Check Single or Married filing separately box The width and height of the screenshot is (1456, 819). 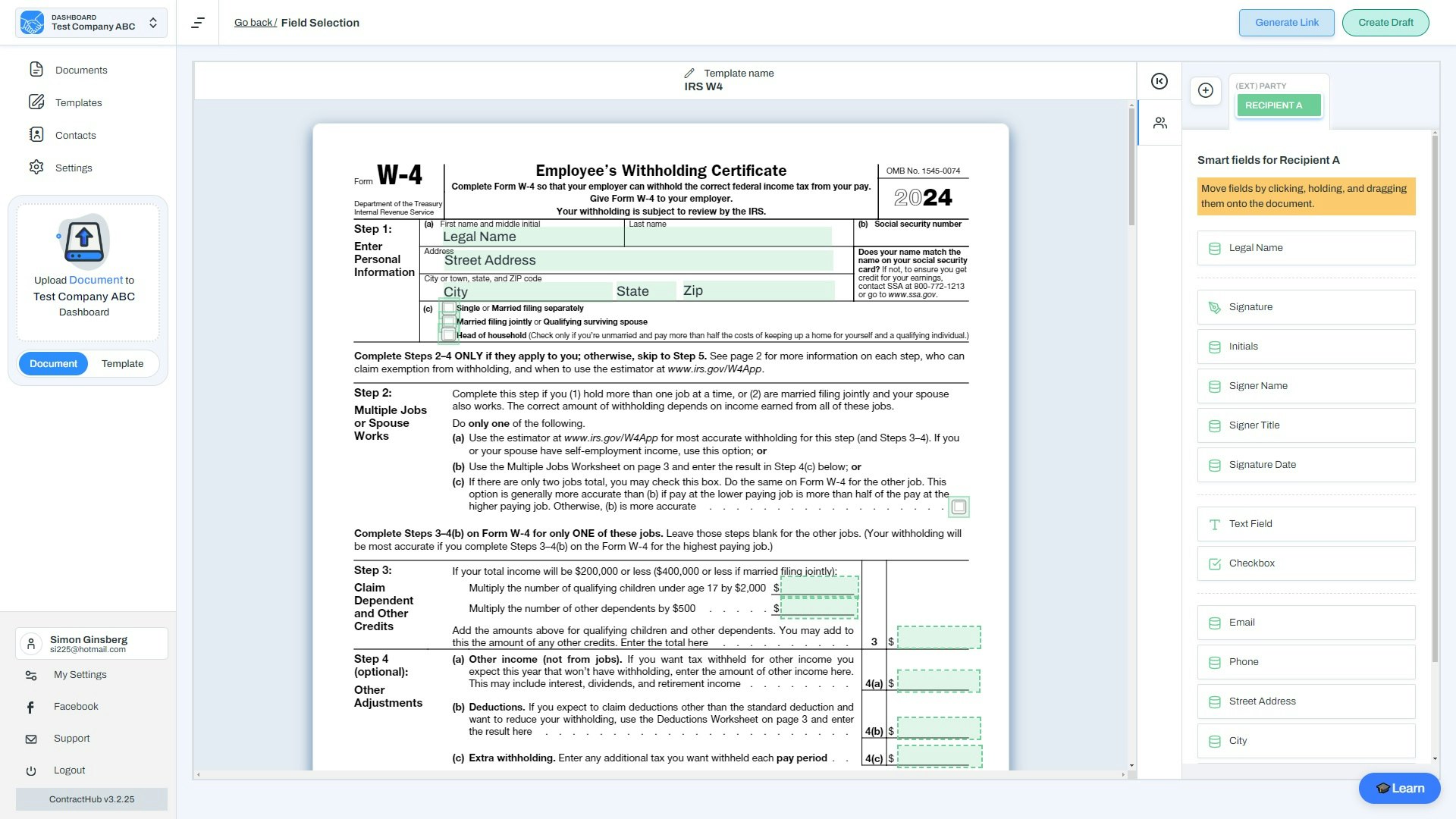click(x=449, y=308)
